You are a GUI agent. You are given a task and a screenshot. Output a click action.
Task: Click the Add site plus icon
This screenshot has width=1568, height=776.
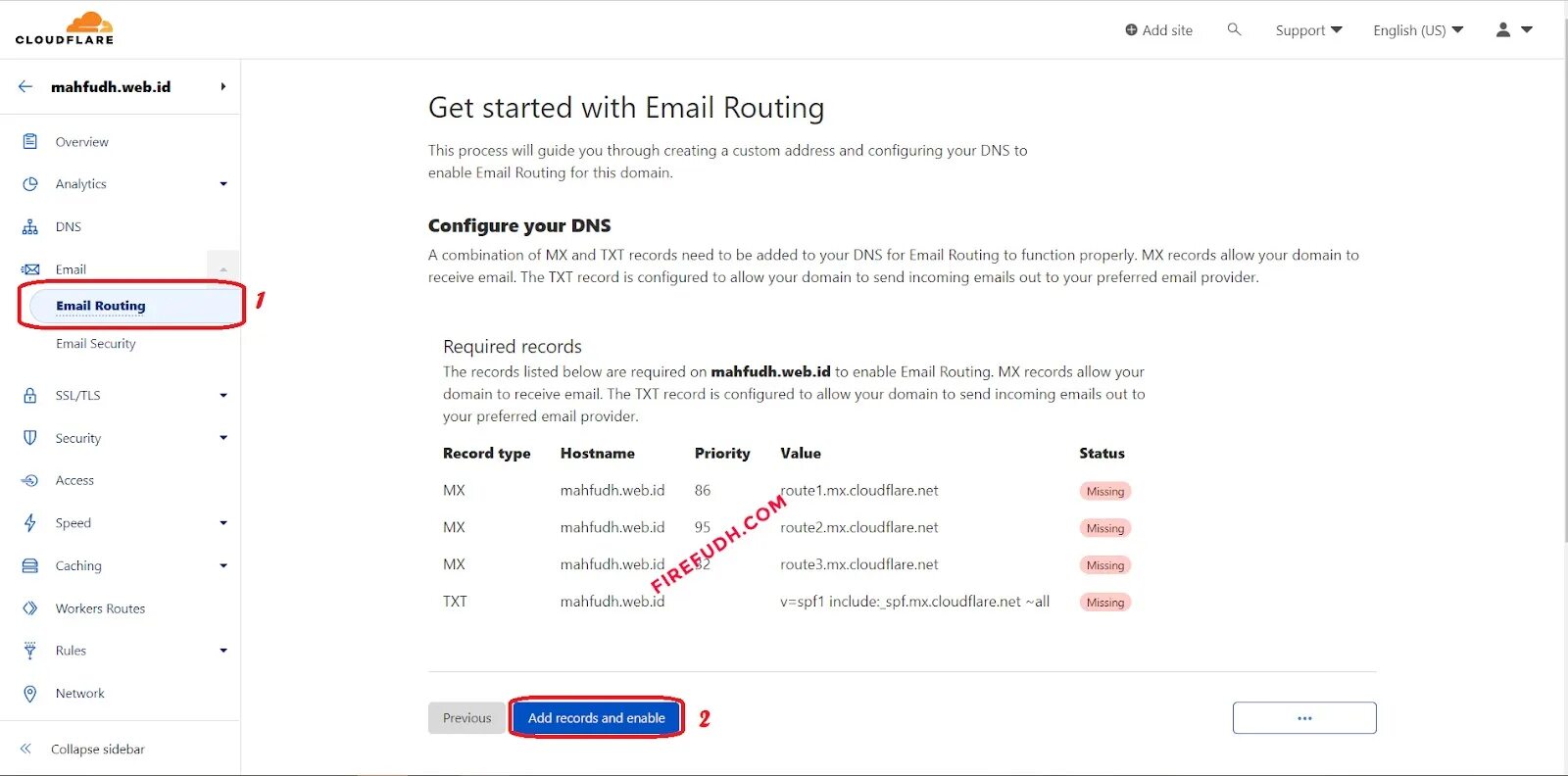click(x=1131, y=30)
